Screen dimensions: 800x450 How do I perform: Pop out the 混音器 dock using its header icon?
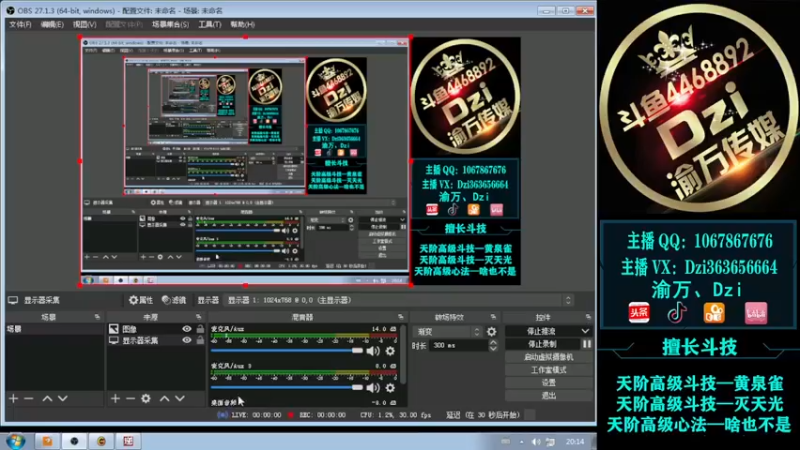(401, 317)
